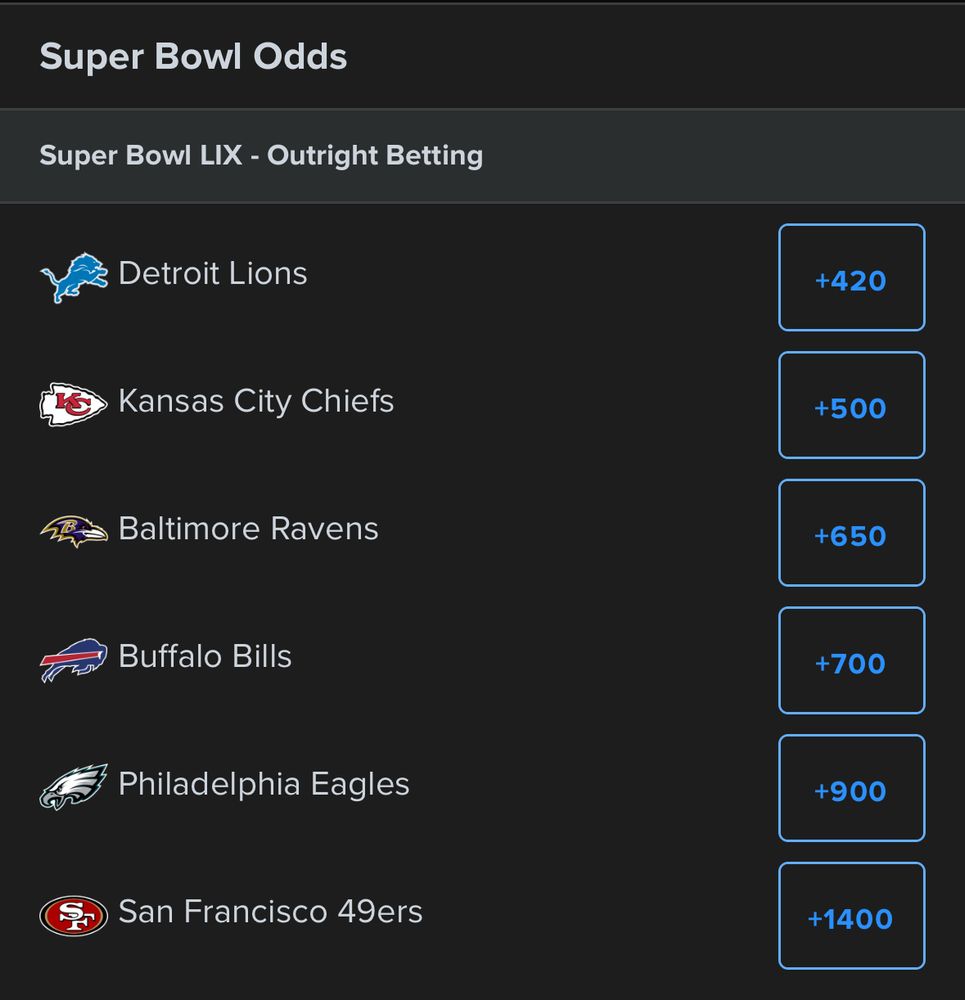The height and width of the screenshot is (1000, 965).
Task: Tap the +1400 49ers odds button
Action: [851, 916]
